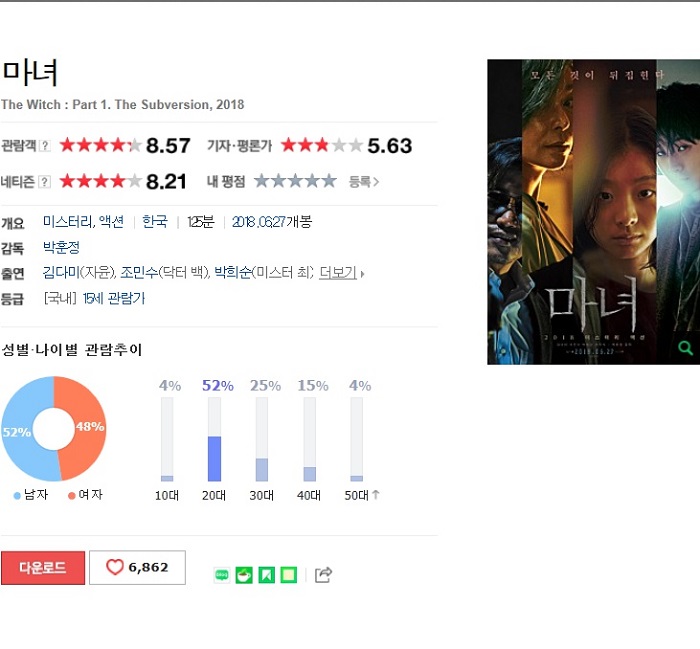The width and height of the screenshot is (700, 649).
Task: Open the help icon beside 관람객
Action: point(45,146)
